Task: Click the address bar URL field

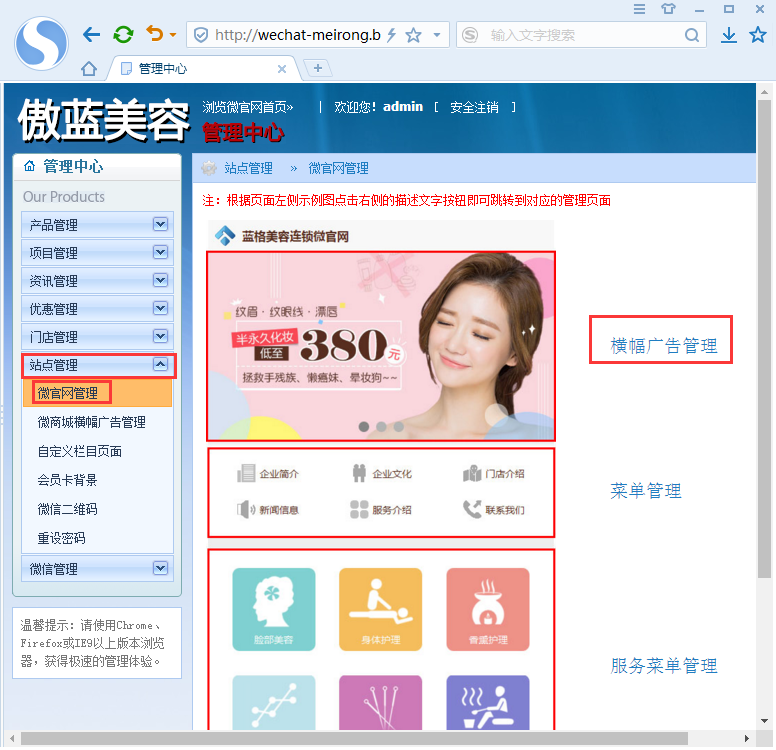Action: click(297, 35)
